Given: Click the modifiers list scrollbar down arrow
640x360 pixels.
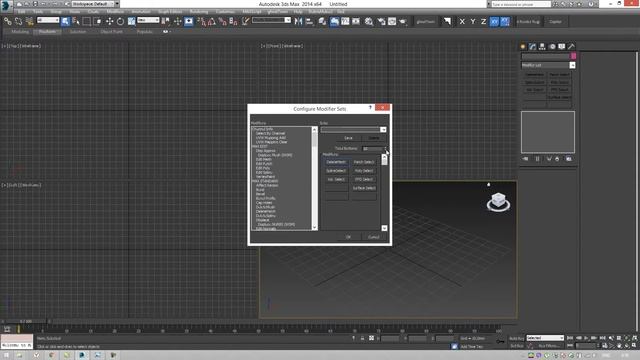Looking at the screenshot, I should [x=314, y=227].
